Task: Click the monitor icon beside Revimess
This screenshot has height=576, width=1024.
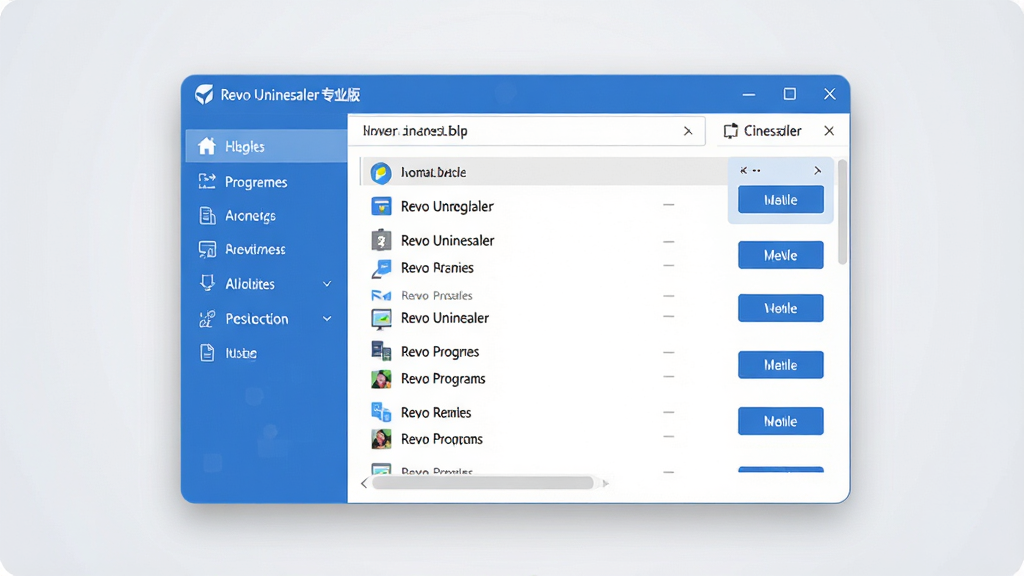Action: click(x=207, y=249)
